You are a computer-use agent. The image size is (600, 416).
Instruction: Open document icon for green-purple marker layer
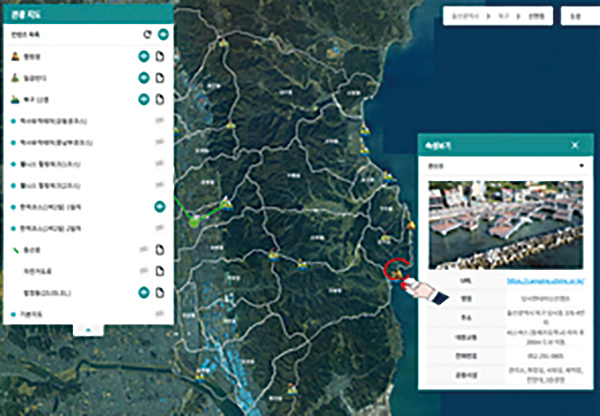[160, 78]
